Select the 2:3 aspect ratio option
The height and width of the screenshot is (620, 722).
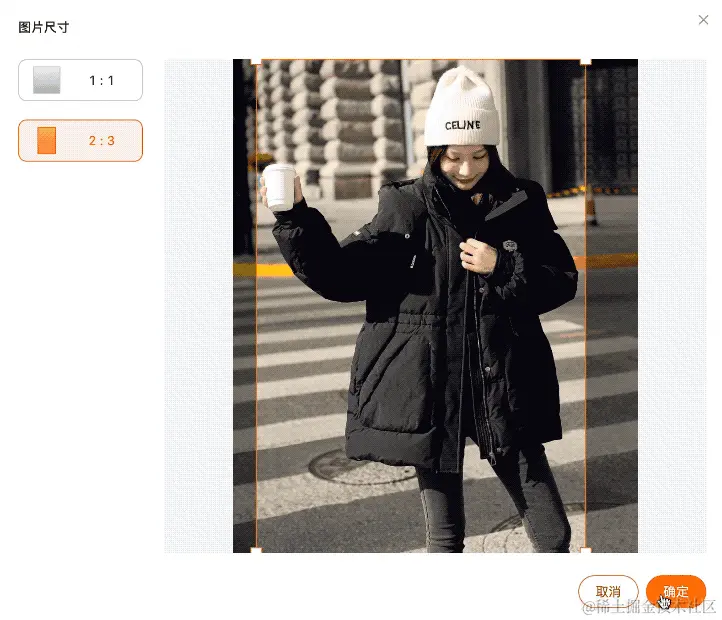[81, 140]
